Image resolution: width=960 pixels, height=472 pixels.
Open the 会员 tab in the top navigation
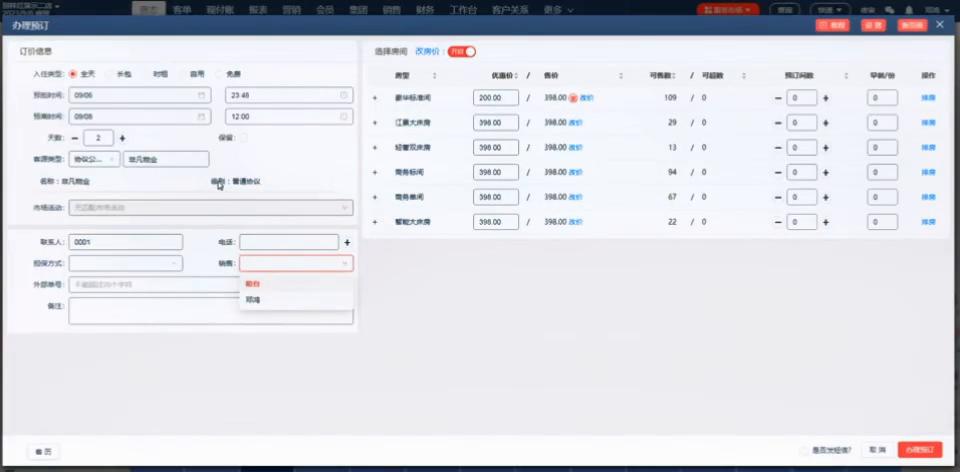pyautogui.click(x=325, y=10)
